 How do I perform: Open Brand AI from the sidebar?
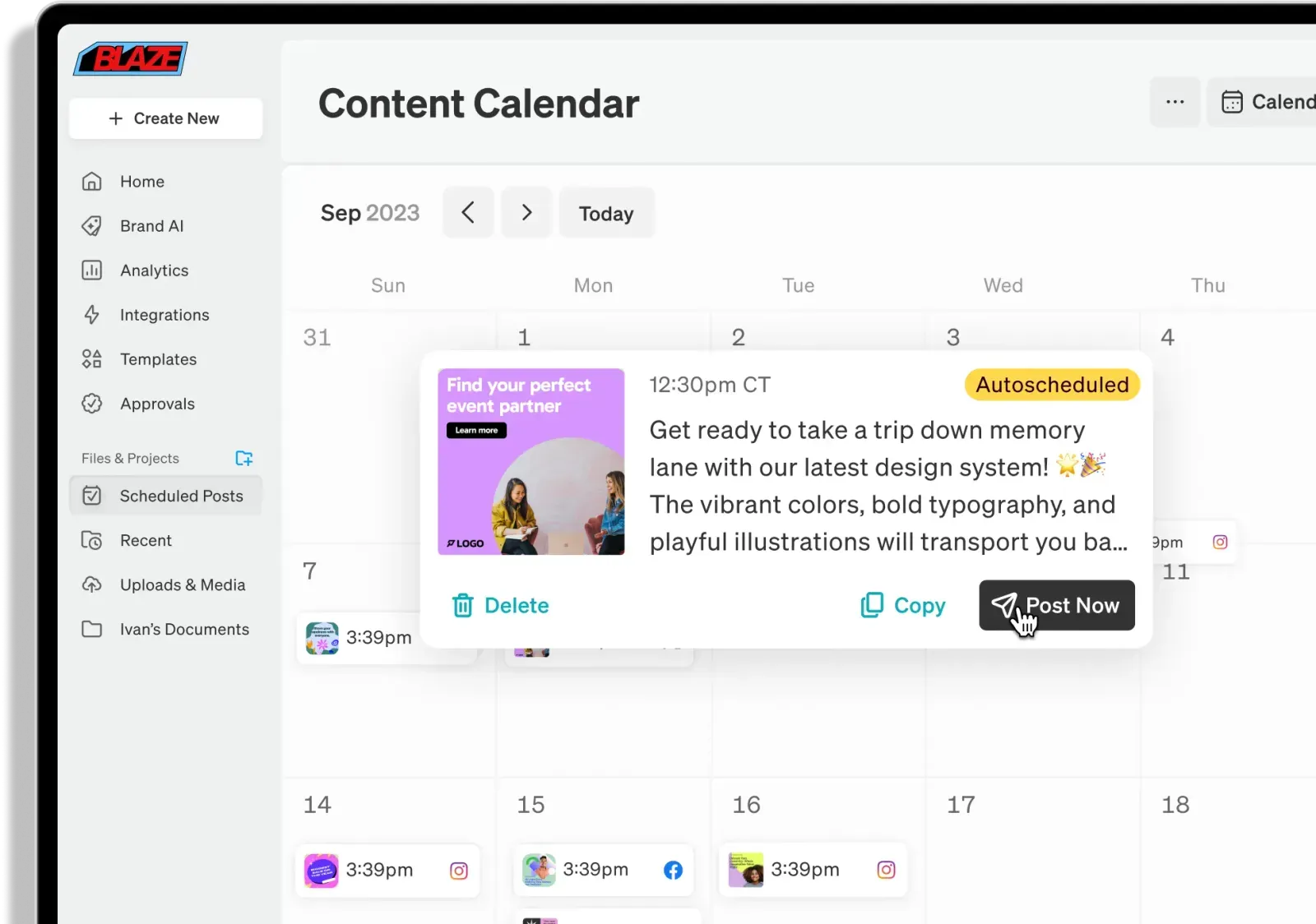click(x=151, y=226)
